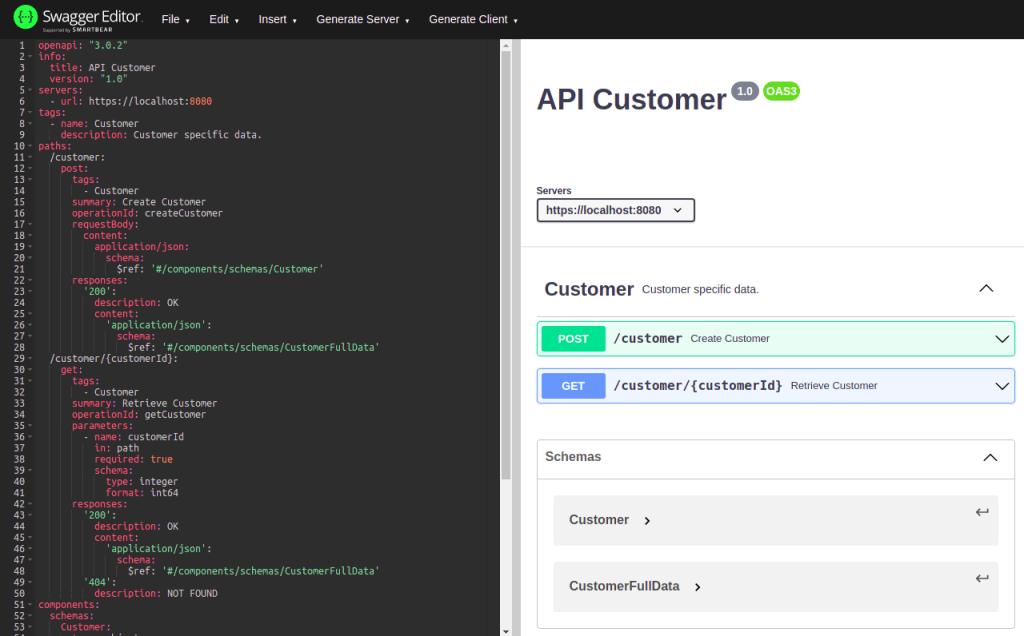
Task: Open the Servers dropdown showing https://localhost:8080
Action: (x=615, y=210)
